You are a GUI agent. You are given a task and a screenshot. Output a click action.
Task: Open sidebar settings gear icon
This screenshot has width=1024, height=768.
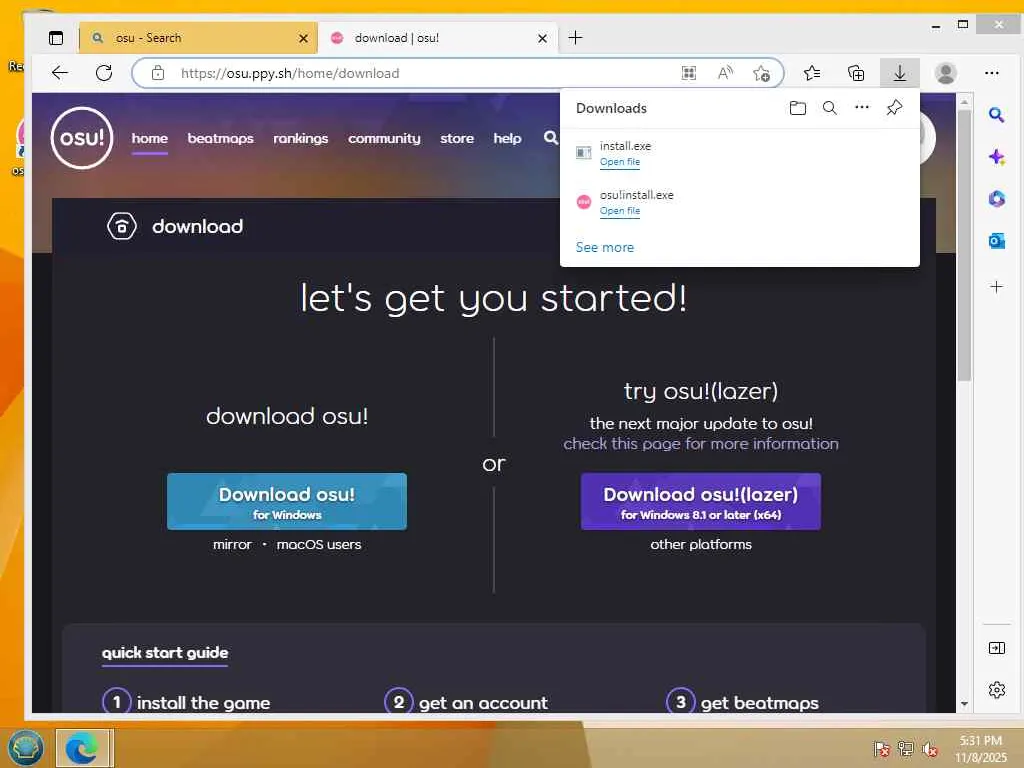[997, 690]
